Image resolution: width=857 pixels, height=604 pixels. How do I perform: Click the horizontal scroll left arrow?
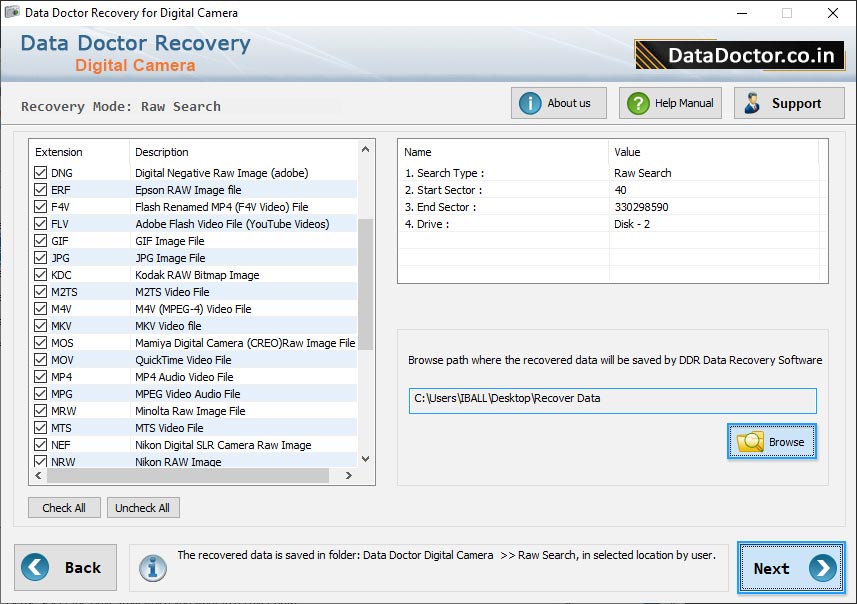coord(38,476)
